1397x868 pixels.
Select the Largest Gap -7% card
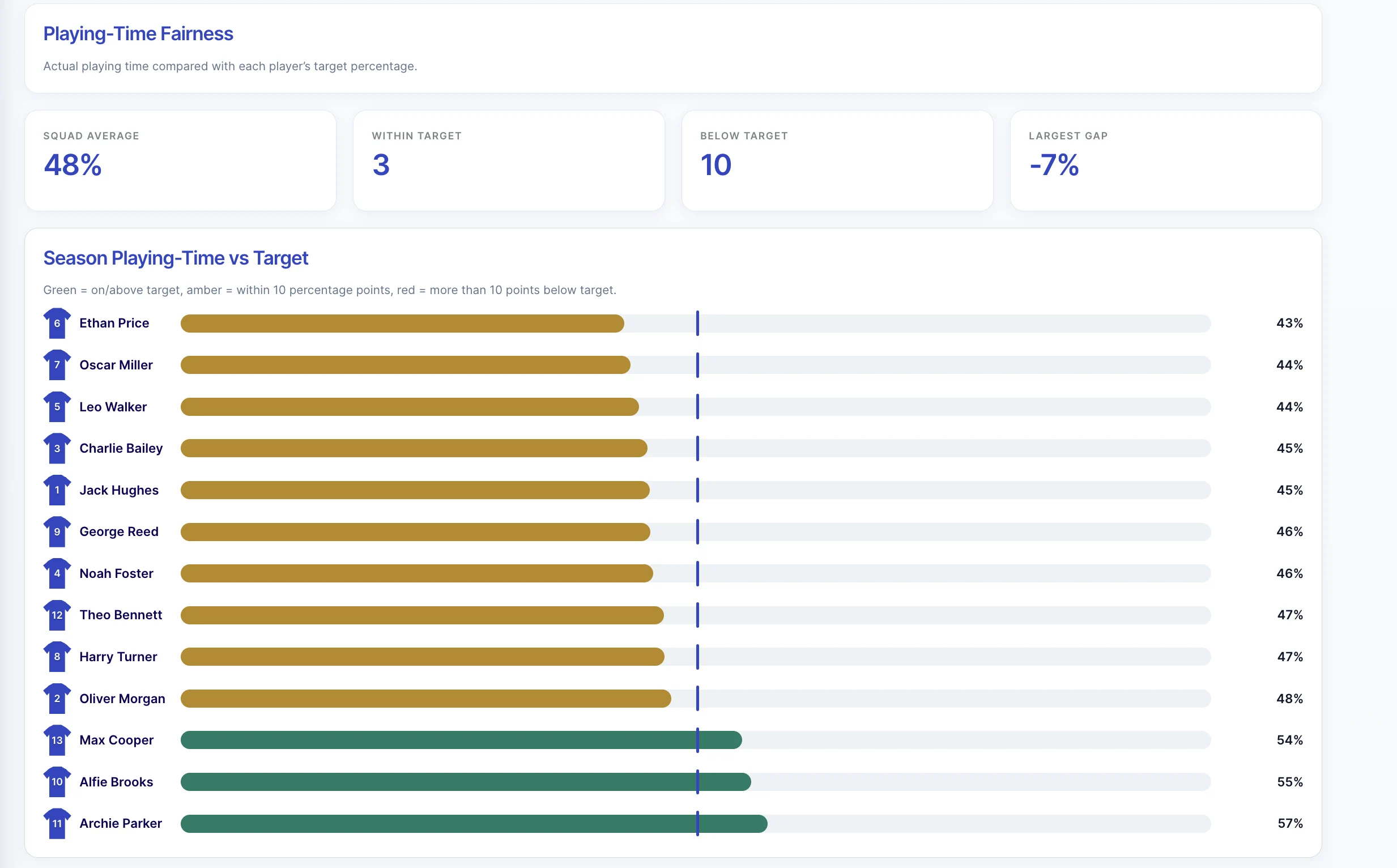tap(1166, 161)
